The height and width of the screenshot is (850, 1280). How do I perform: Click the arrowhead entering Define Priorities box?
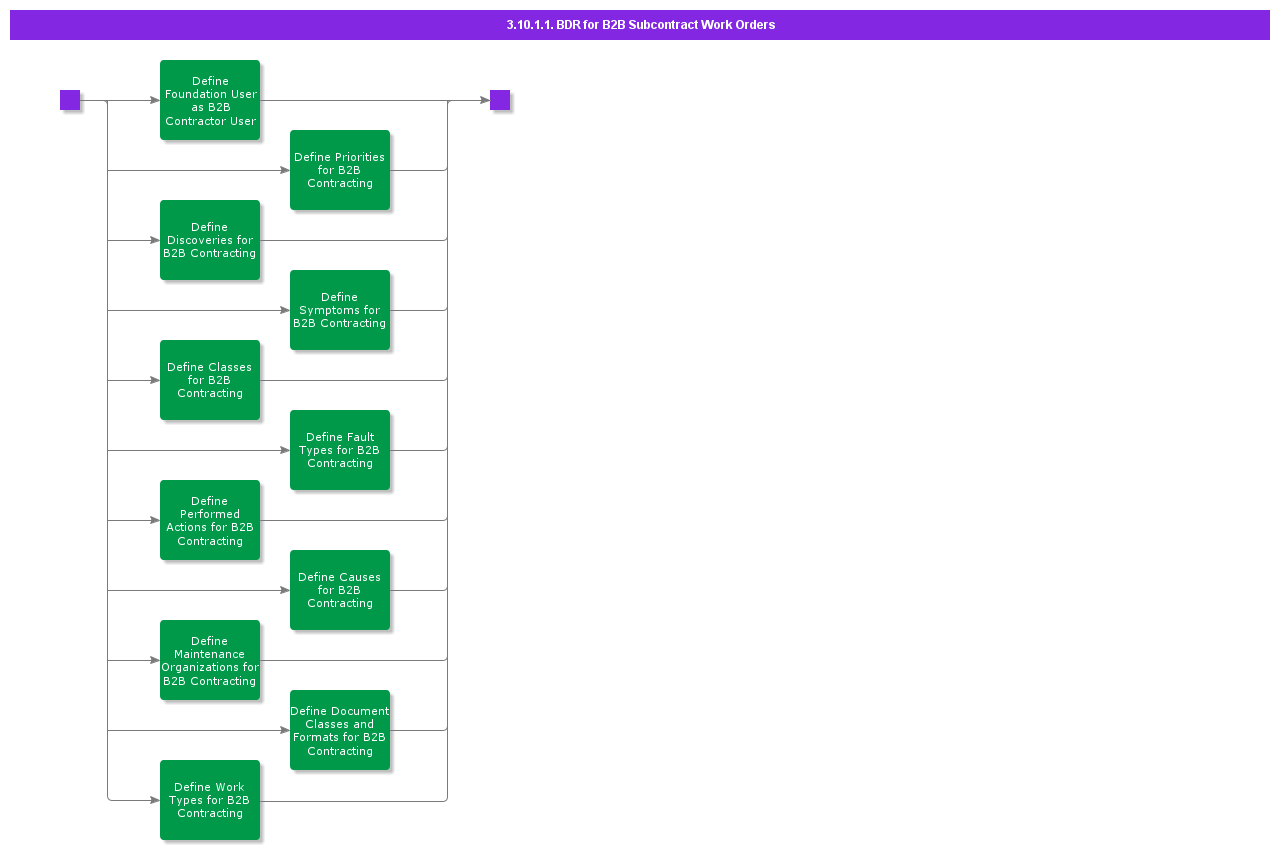(x=284, y=170)
